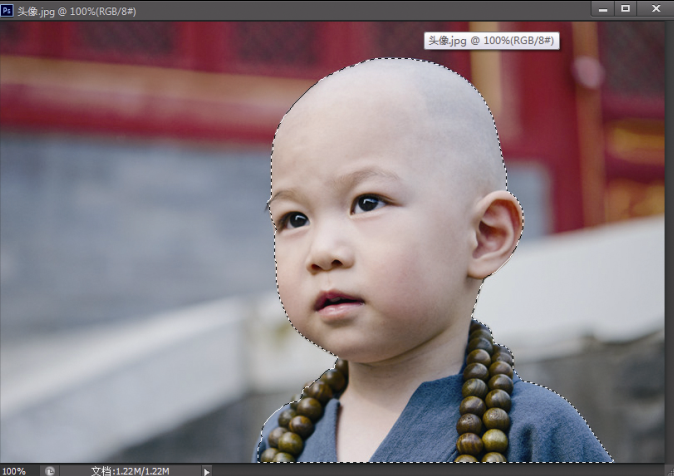Viewport: 674px width, 476px height.
Task: Click the 100% zoom level field
Action: coord(15,470)
